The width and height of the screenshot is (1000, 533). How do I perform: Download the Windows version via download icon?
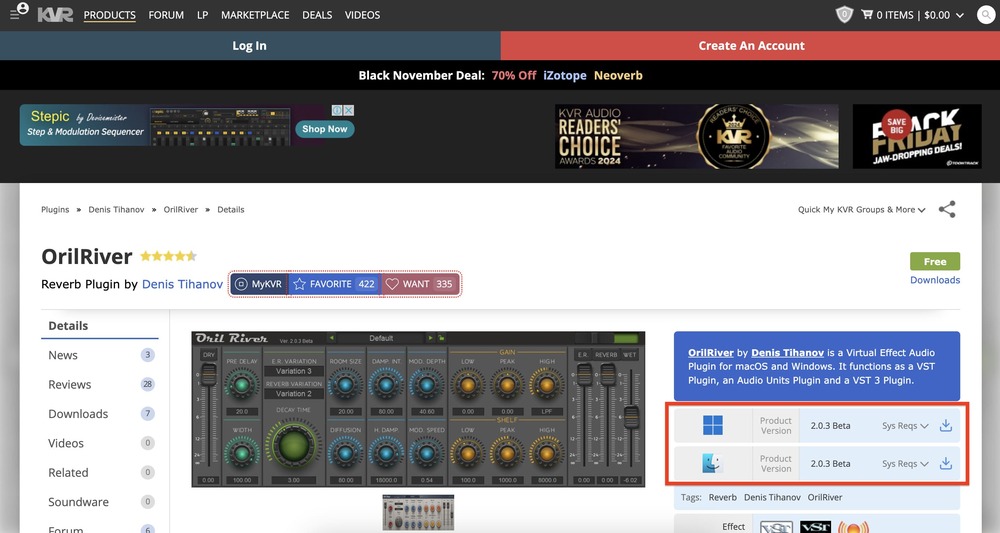click(x=946, y=426)
